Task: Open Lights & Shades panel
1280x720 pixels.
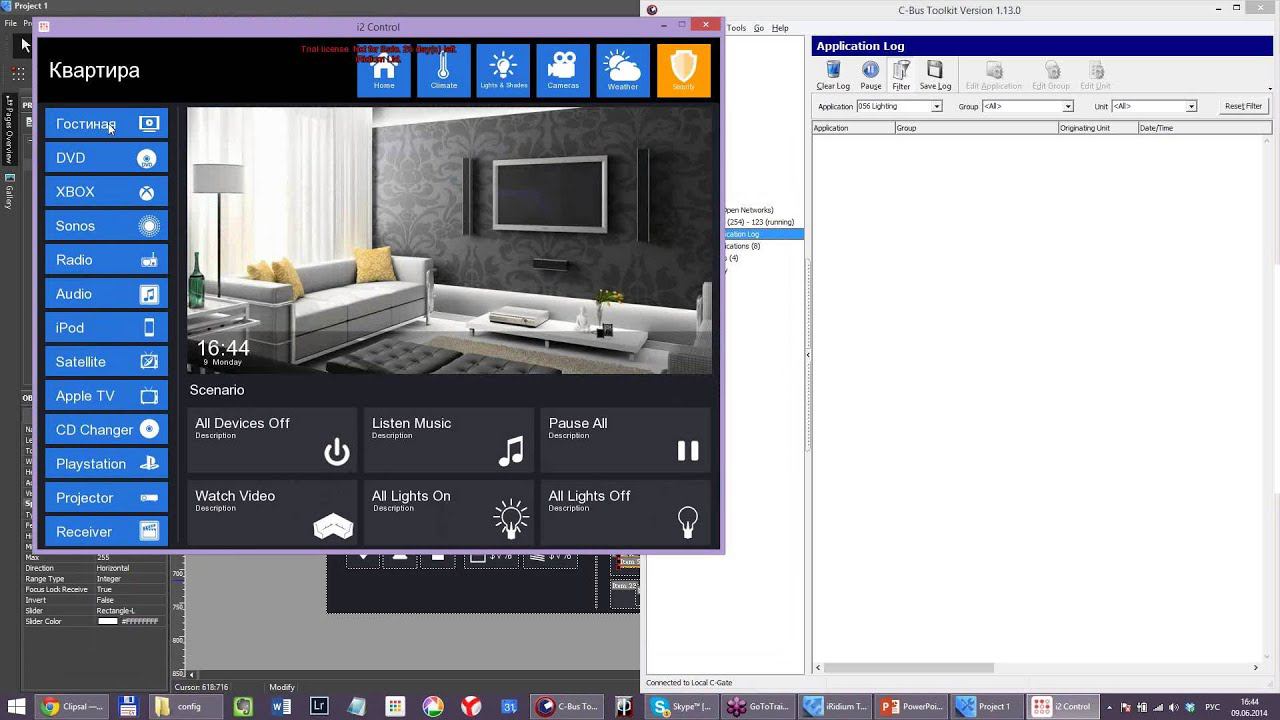Action: pos(503,70)
